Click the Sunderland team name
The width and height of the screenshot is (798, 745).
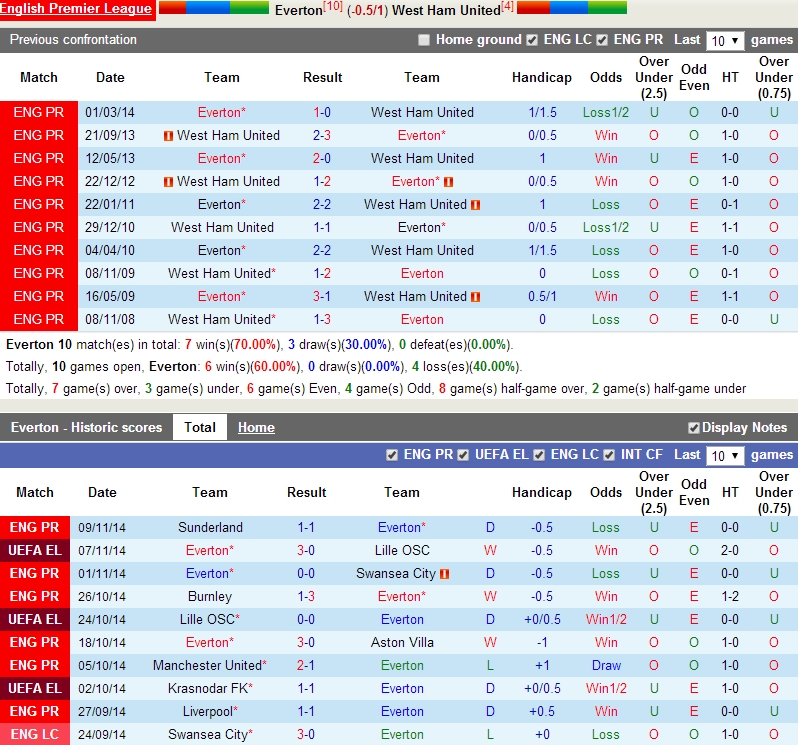[210, 528]
